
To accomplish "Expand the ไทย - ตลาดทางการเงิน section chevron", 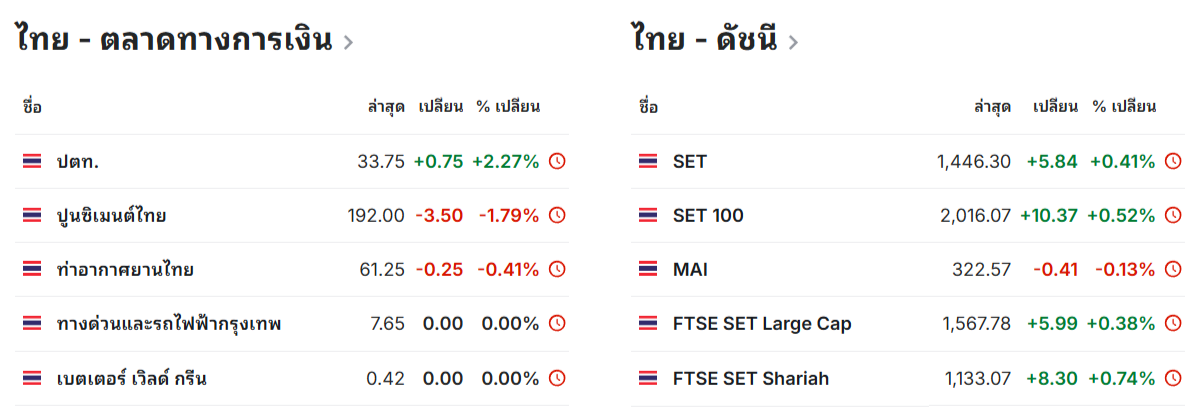I will tap(348, 42).
